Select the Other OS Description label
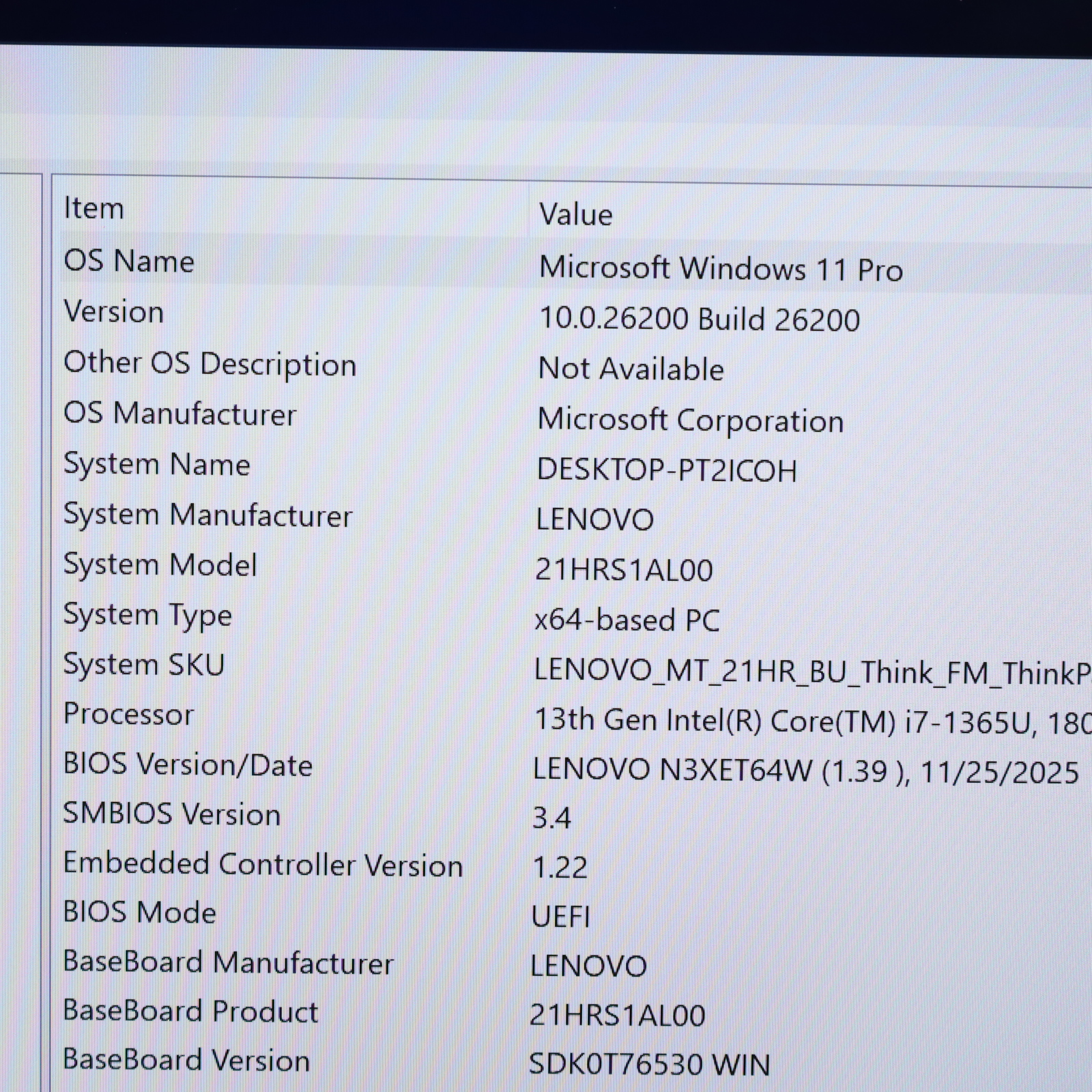This screenshot has height=1092, width=1092. point(210,364)
